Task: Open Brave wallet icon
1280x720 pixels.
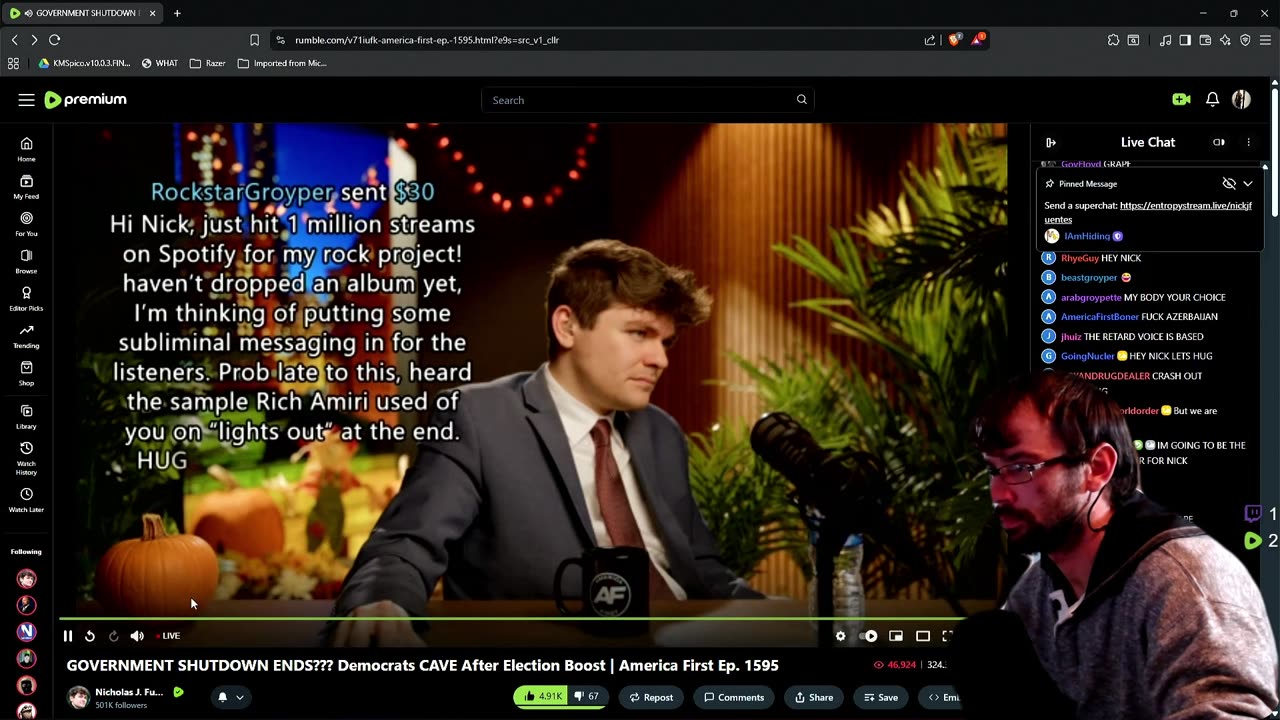Action: click(x=1205, y=40)
